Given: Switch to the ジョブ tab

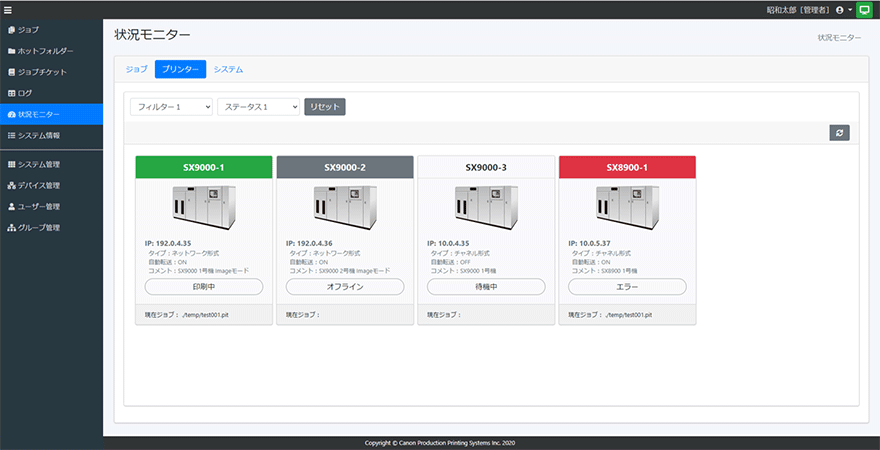Looking at the screenshot, I should (x=135, y=69).
